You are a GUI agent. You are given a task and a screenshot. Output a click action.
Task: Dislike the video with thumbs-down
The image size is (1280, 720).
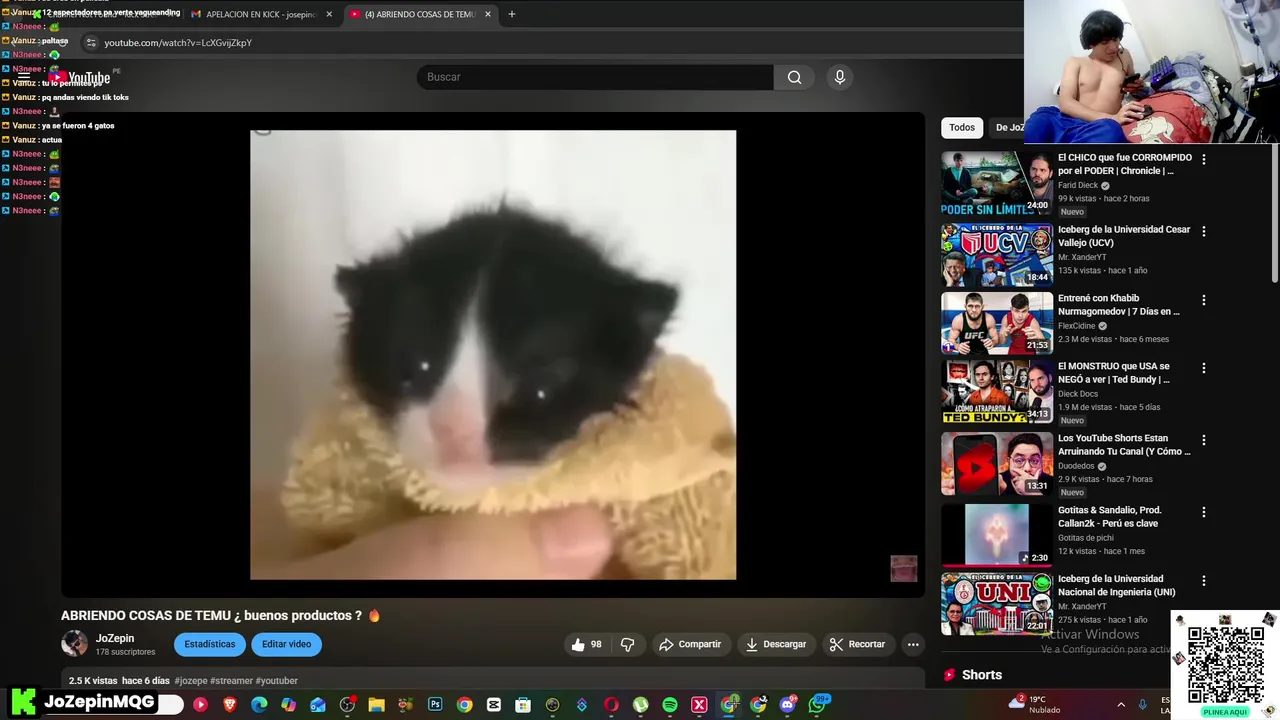(627, 644)
